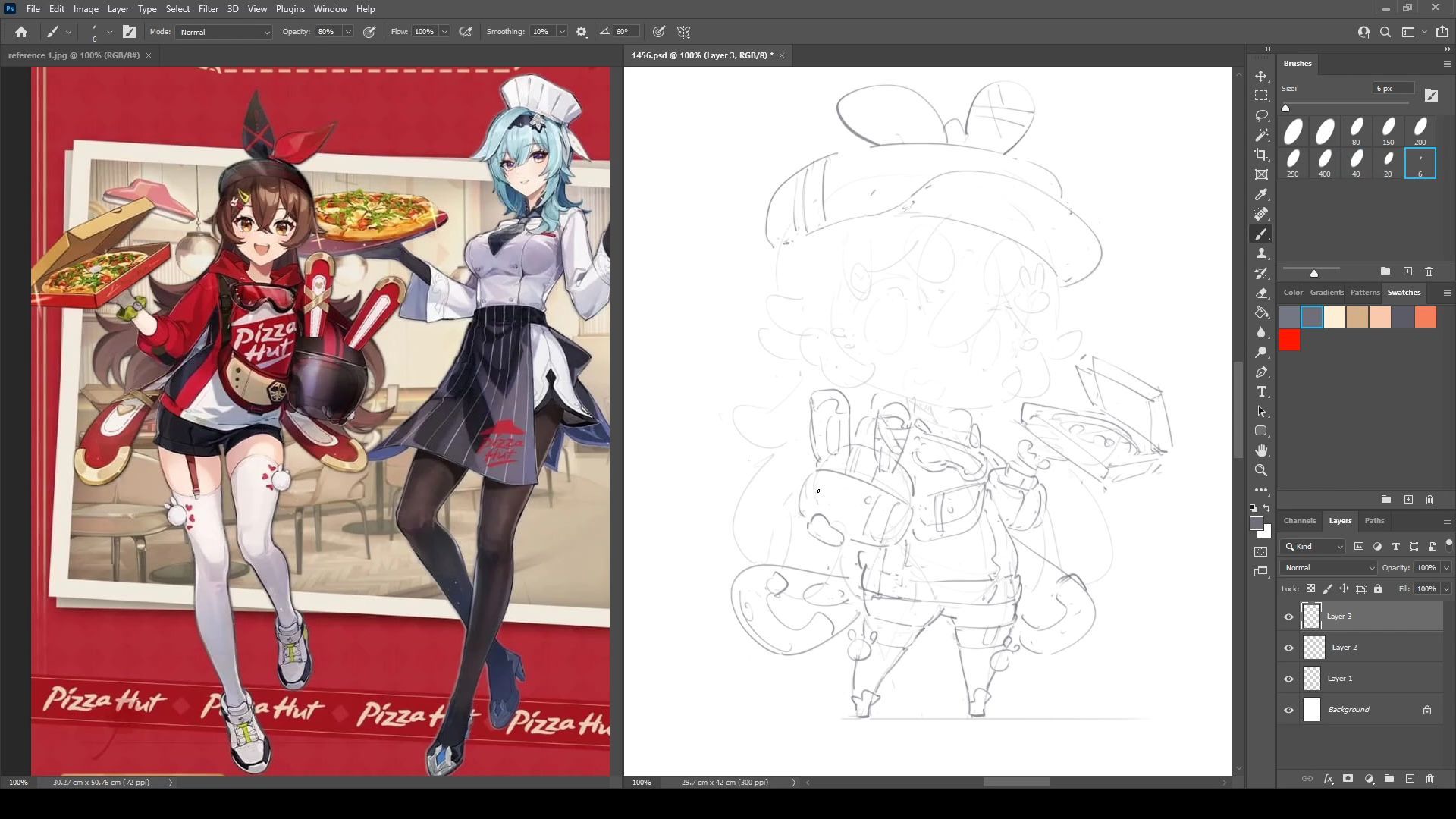Select the Paint Bucket tool
The image size is (1456, 819).
click(1261, 313)
